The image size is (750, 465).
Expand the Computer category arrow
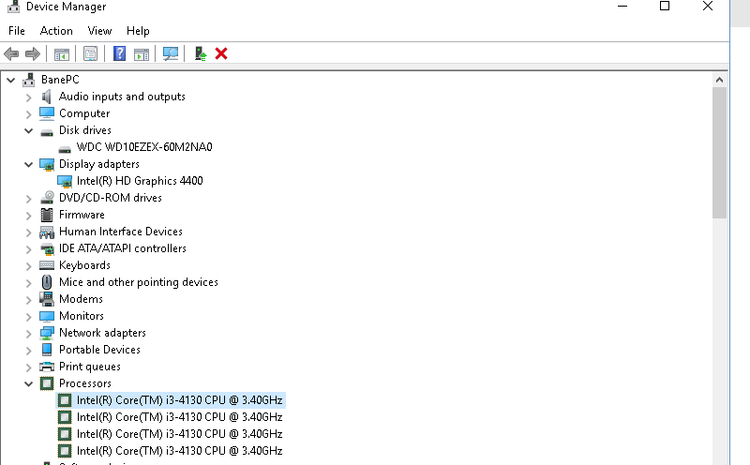pyautogui.click(x=29, y=114)
